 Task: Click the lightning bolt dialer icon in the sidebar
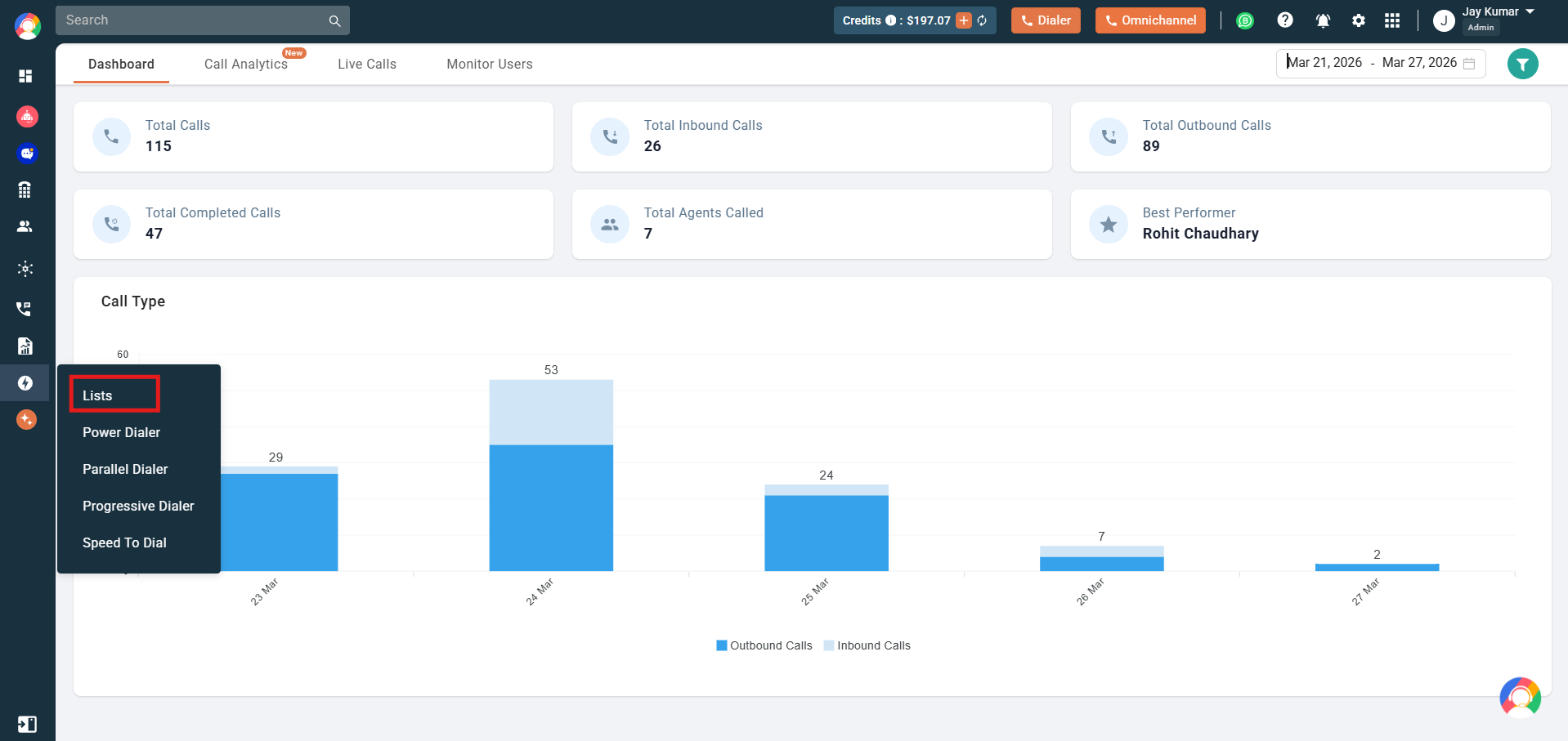point(25,383)
